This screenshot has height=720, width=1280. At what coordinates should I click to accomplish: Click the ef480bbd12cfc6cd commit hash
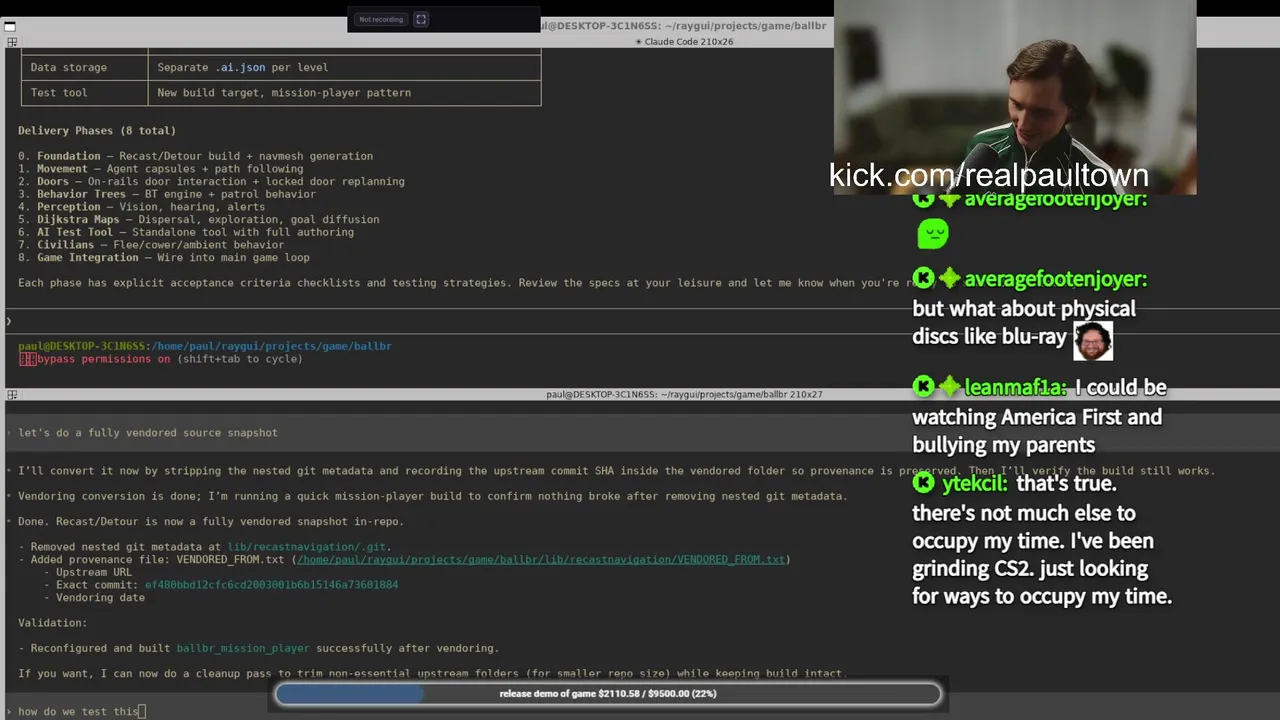tap(271, 585)
